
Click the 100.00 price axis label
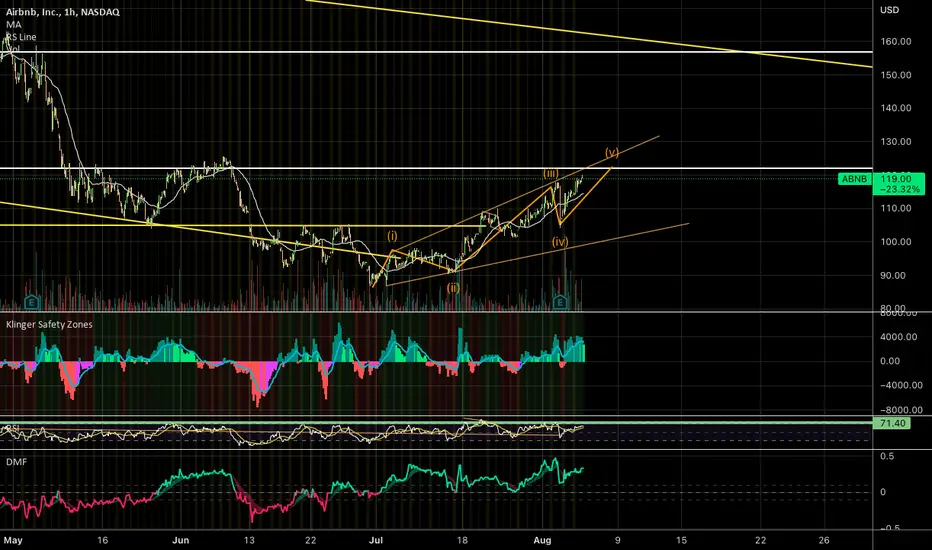tap(896, 242)
